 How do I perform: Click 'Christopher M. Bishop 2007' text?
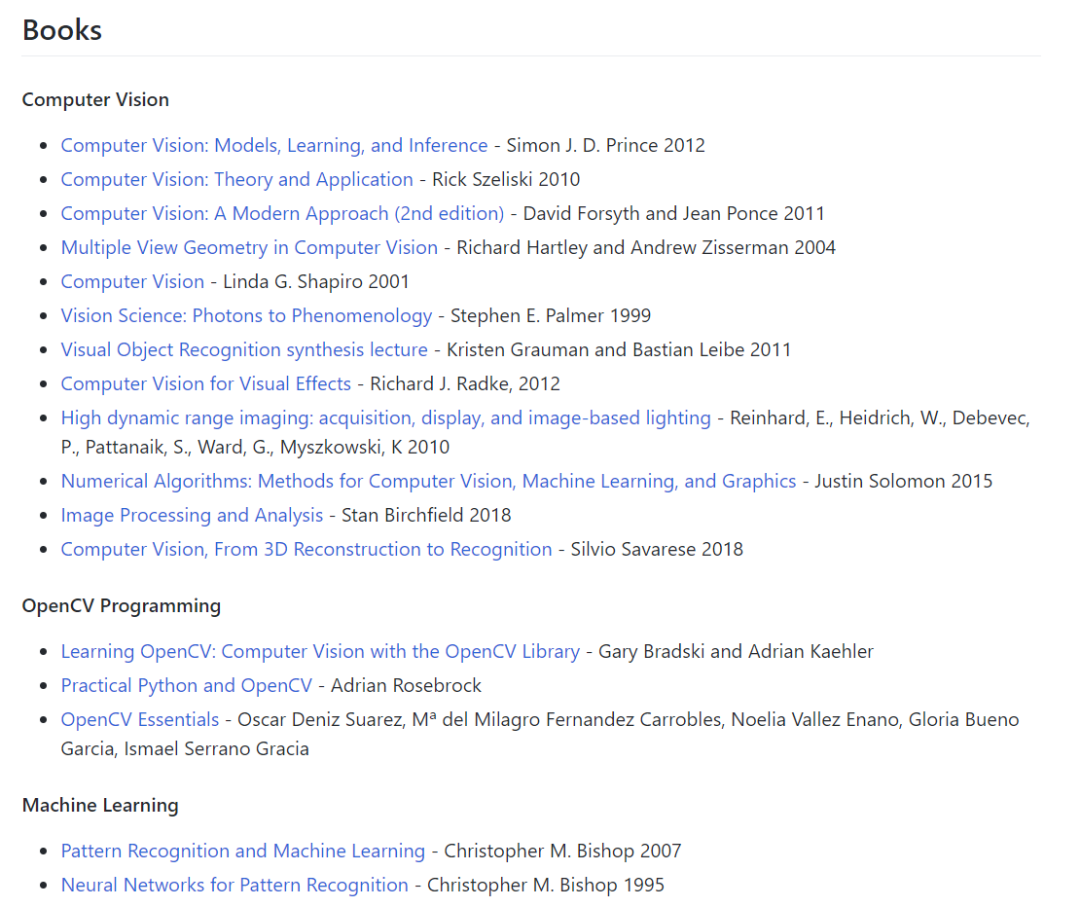[563, 851]
